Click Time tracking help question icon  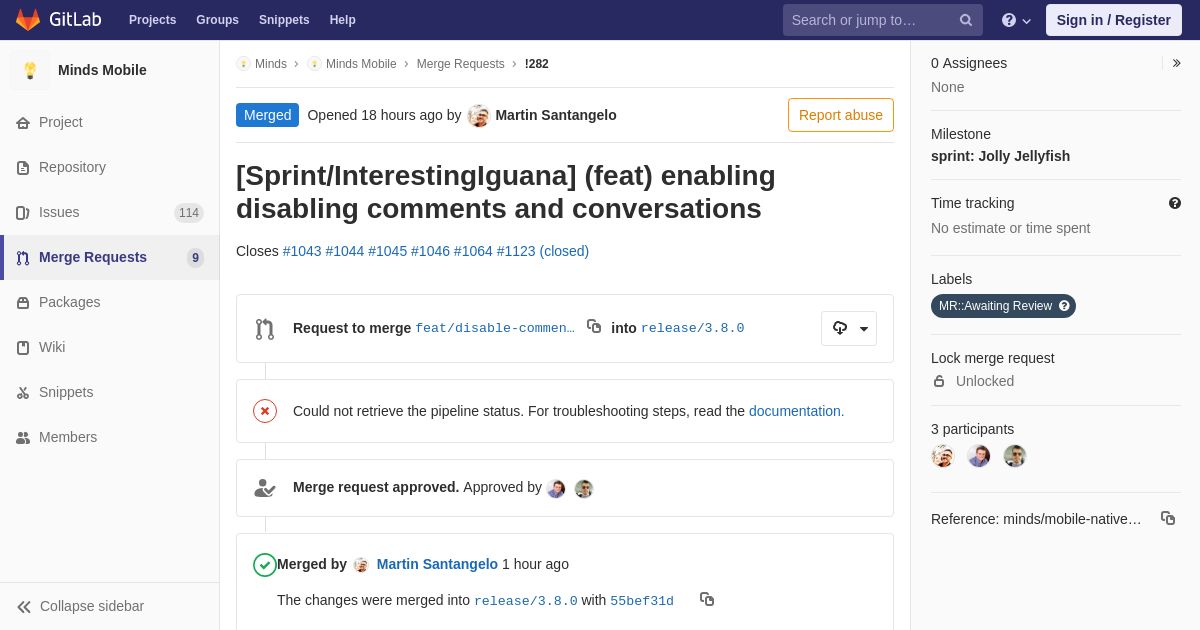pos(1175,203)
